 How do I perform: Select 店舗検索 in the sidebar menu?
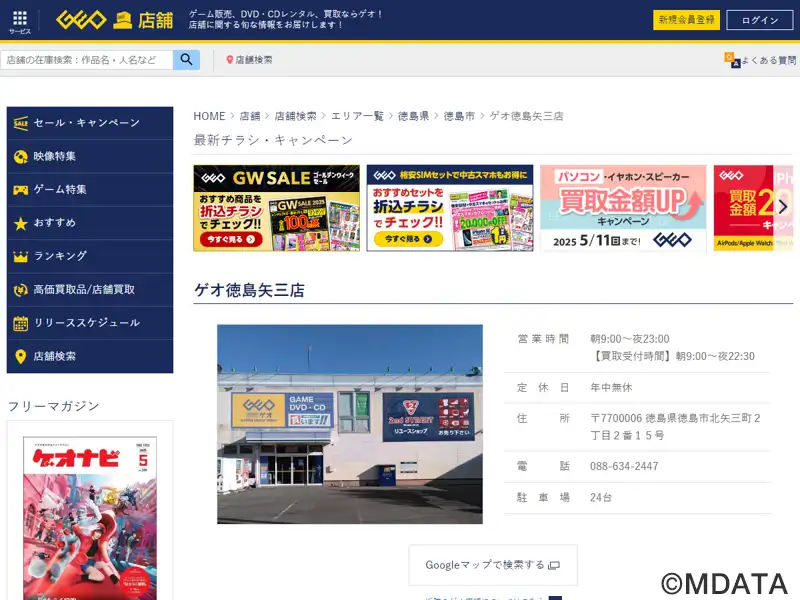tap(90, 357)
